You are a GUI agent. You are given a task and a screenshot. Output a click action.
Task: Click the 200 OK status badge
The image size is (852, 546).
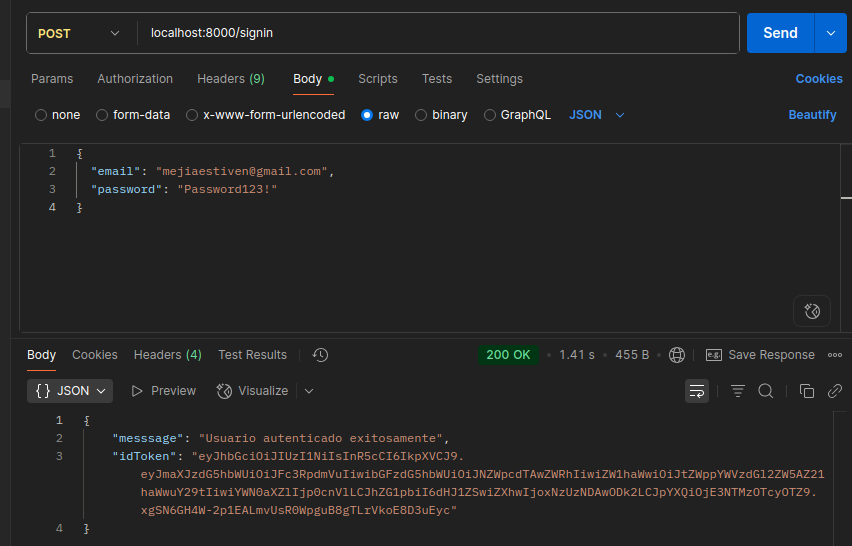[508, 355]
